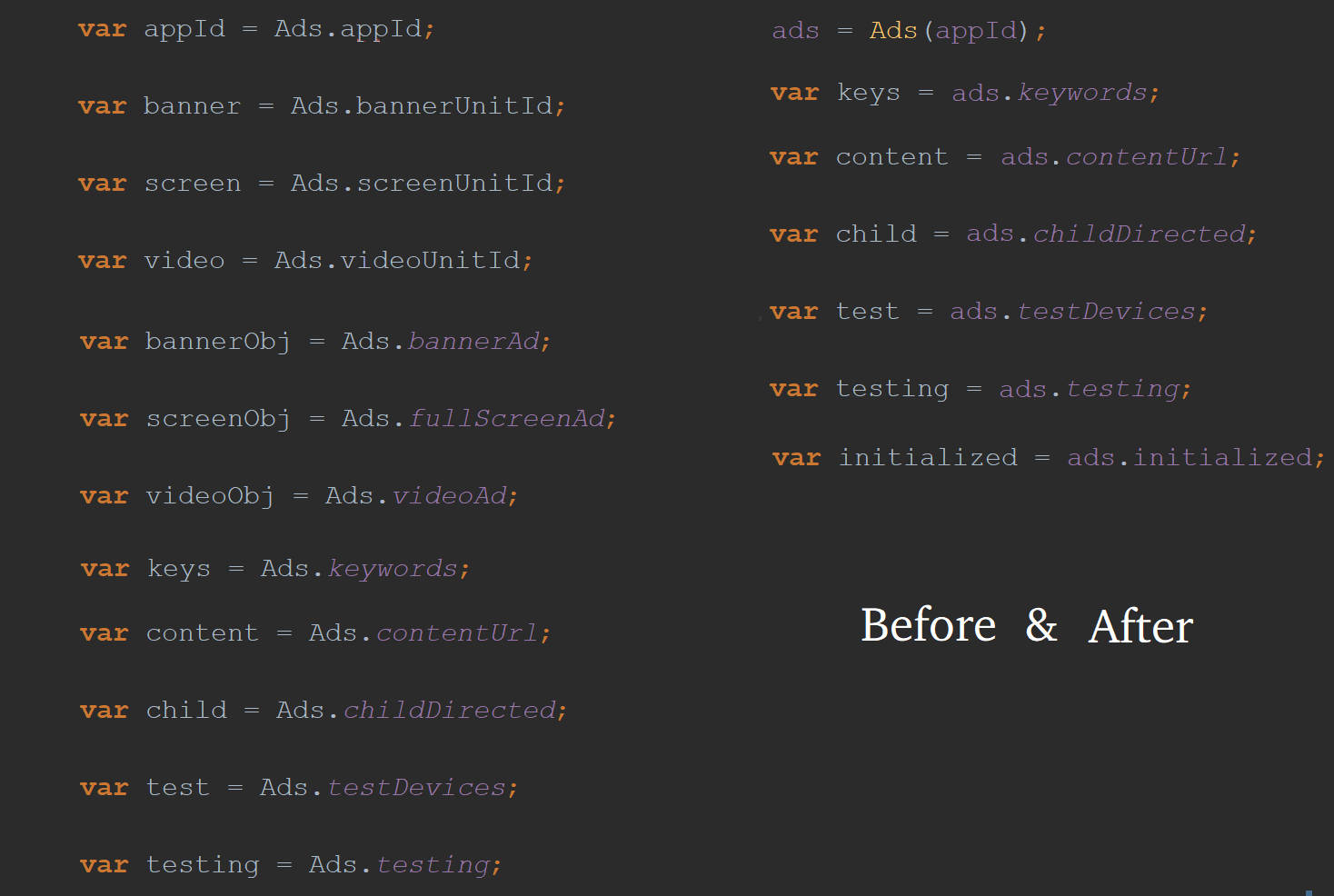Select the fullScreenAd property name
The image size is (1334, 896).
pyautogui.click(x=506, y=419)
